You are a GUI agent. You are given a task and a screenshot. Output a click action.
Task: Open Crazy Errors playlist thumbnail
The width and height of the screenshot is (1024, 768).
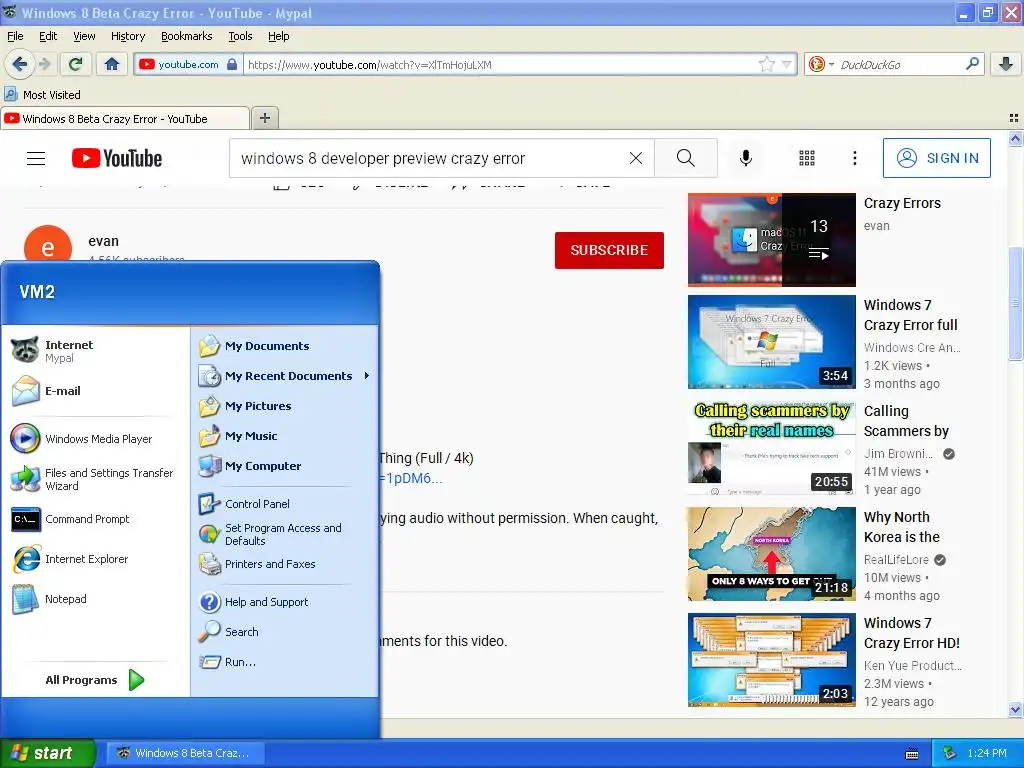coord(771,240)
